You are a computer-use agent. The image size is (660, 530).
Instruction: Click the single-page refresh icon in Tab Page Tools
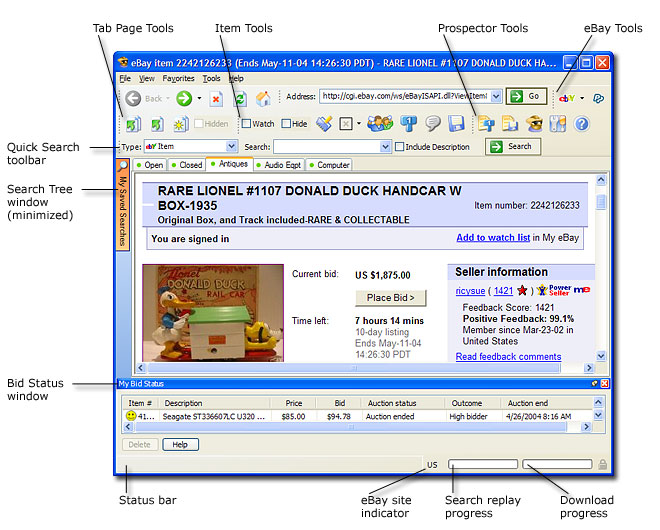click(157, 124)
